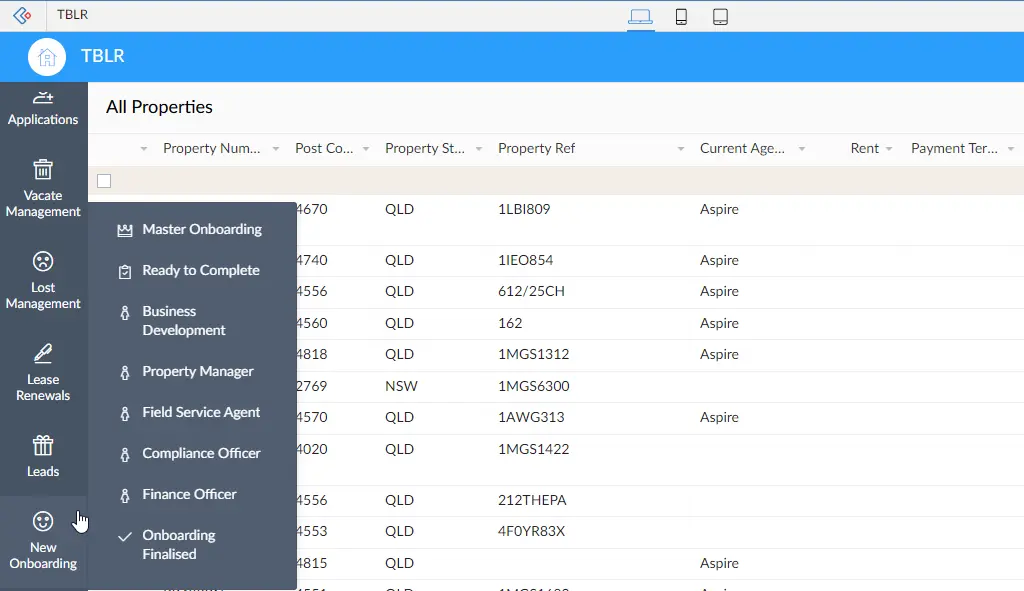This screenshot has width=1024, height=591.
Task: Select New Onboarding in the sidebar
Action: tap(43, 540)
